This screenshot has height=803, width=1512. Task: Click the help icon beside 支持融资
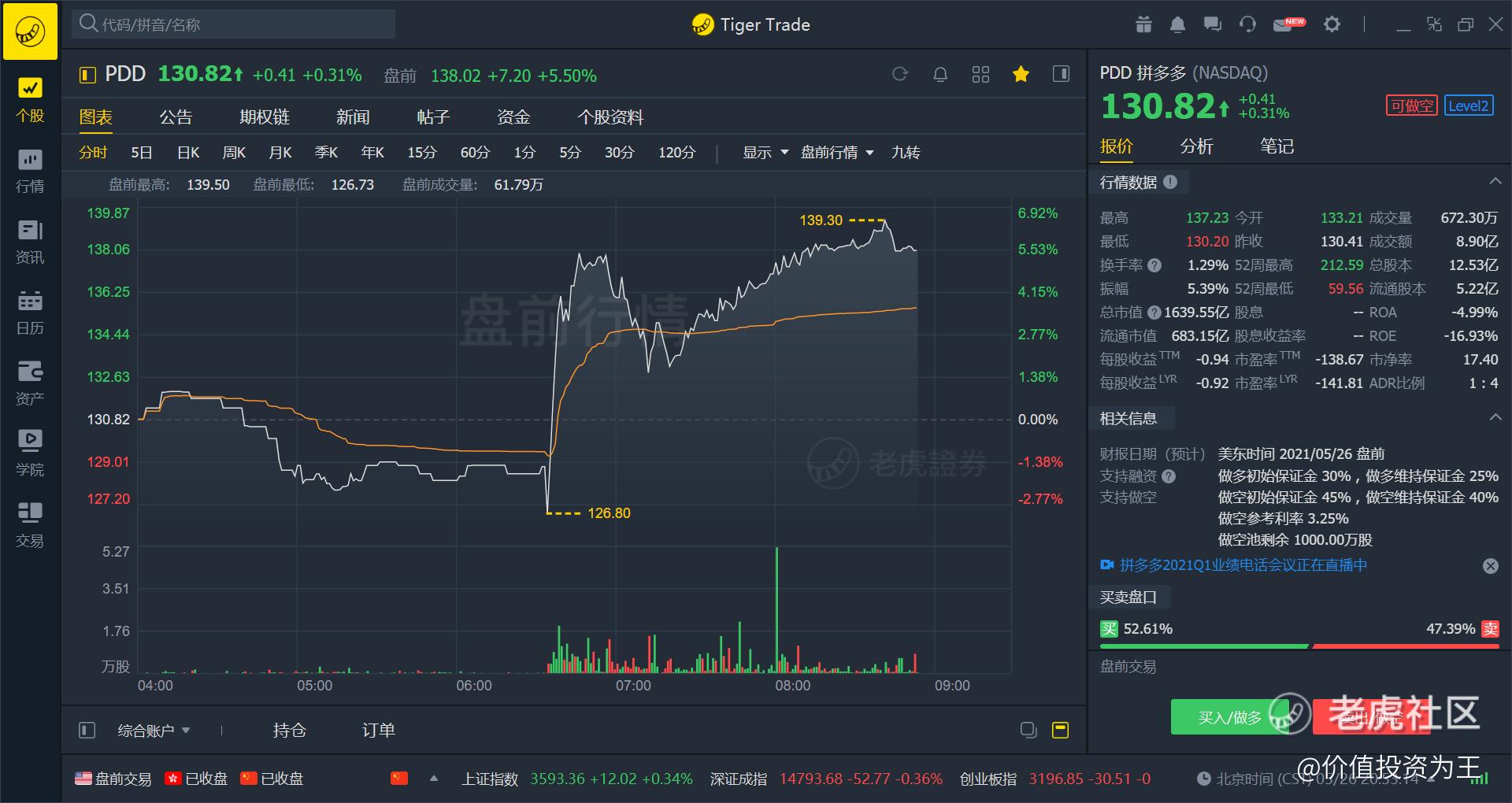[x=1169, y=476]
